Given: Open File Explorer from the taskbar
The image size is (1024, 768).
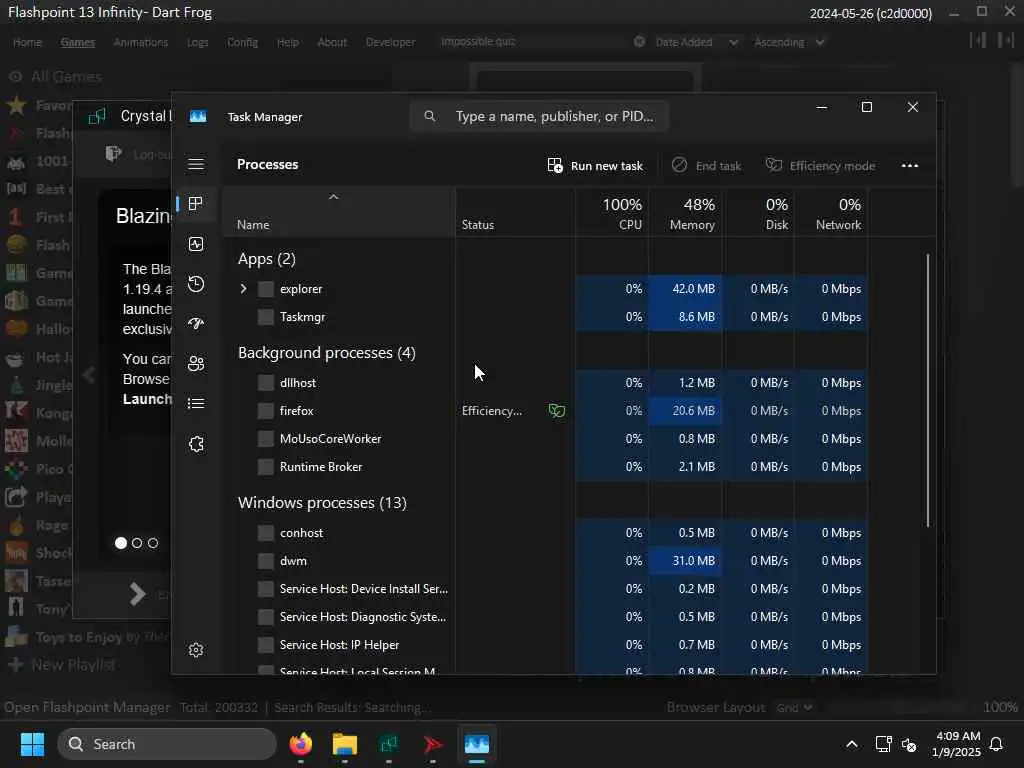Looking at the screenshot, I should tap(345, 744).
